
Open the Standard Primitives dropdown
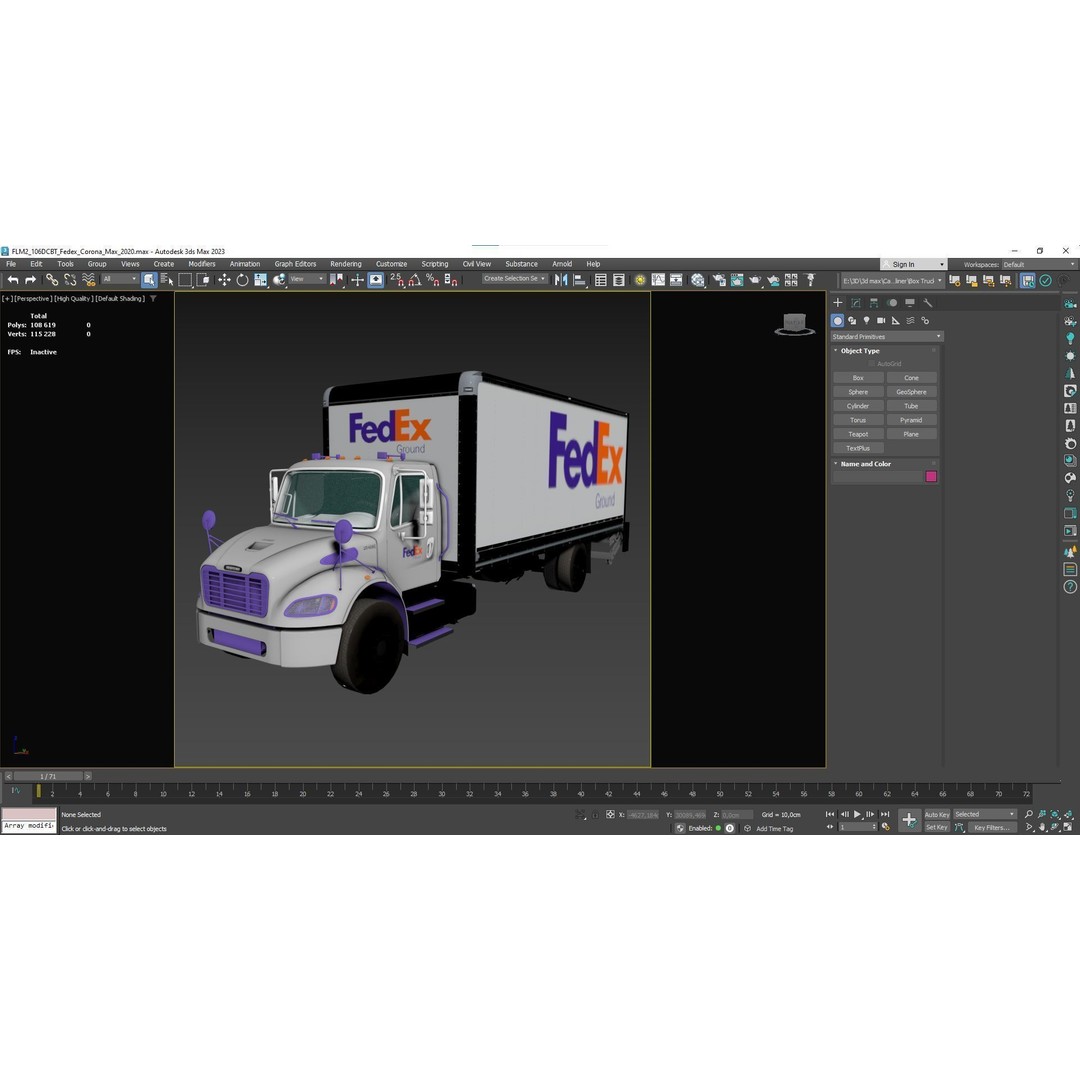point(886,337)
